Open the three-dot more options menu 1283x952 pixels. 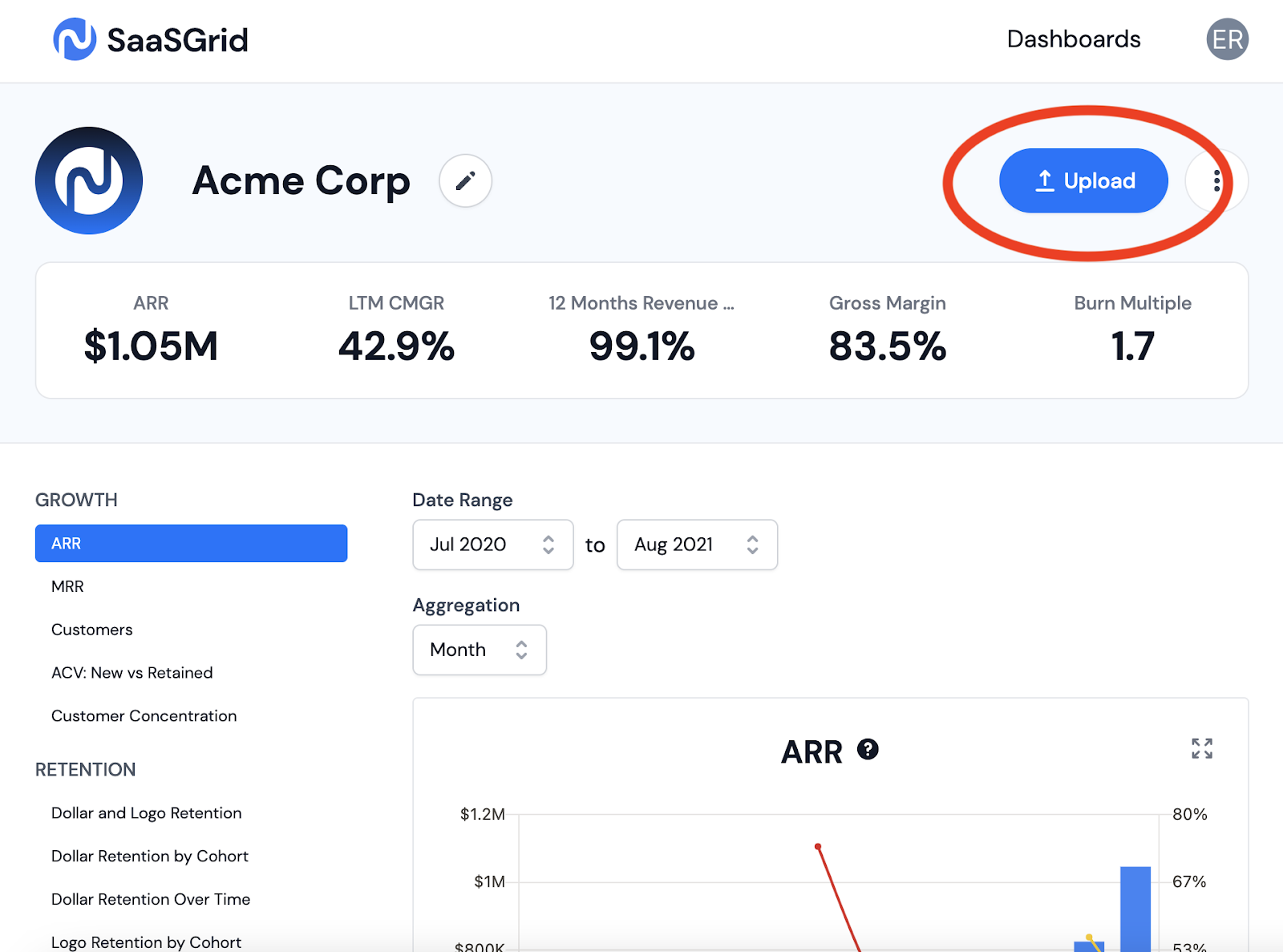(1216, 181)
